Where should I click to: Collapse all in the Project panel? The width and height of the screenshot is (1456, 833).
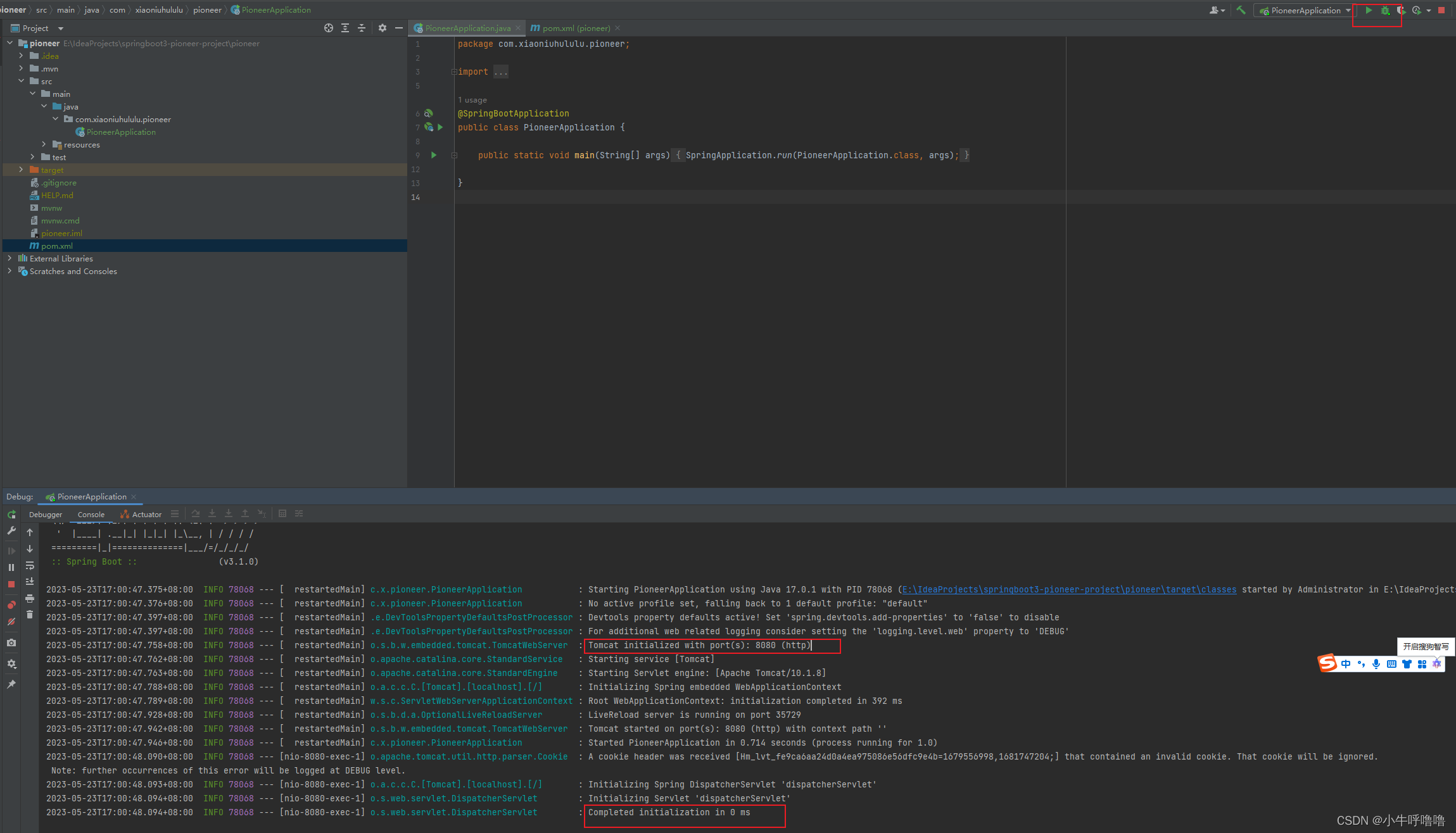point(362,28)
